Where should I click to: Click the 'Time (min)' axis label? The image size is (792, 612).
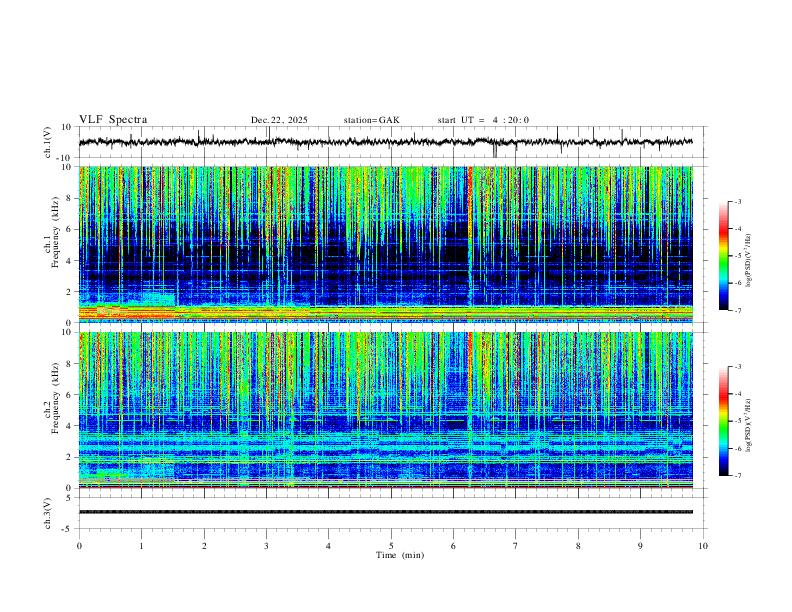400,555
